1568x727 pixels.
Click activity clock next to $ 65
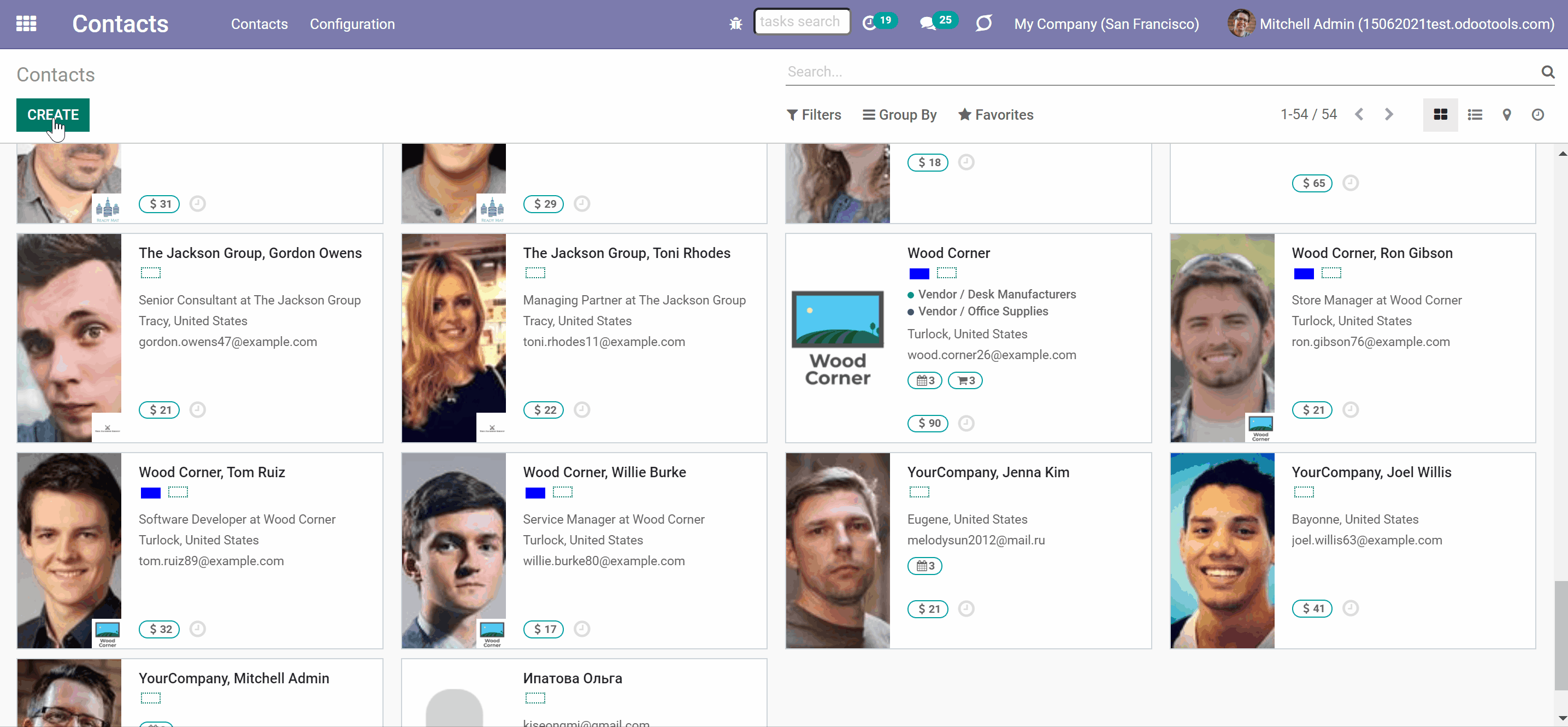pos(1350,183)
